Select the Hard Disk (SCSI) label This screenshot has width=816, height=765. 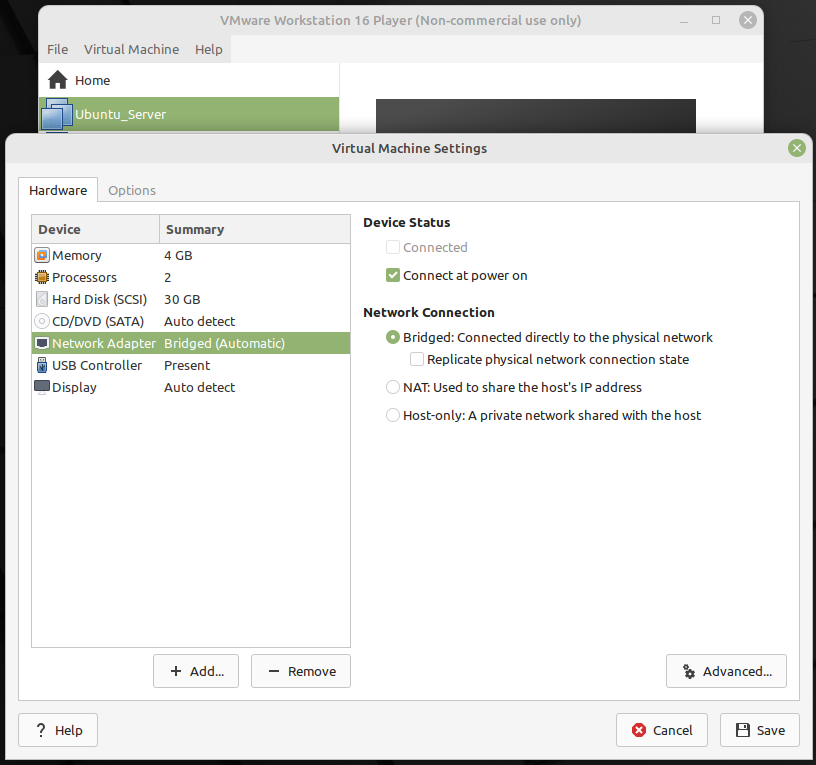coord(99,299)
